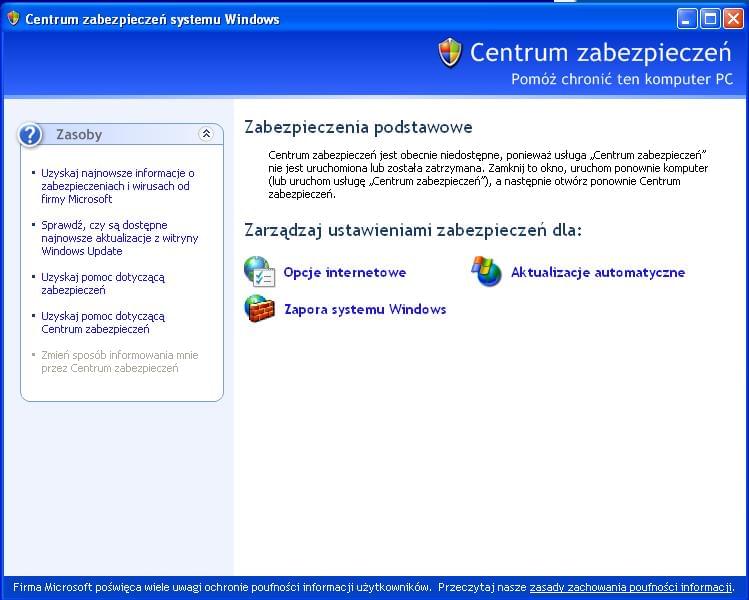Open the Zapora systemu Windows firewall icon

[x=259, y=309]
